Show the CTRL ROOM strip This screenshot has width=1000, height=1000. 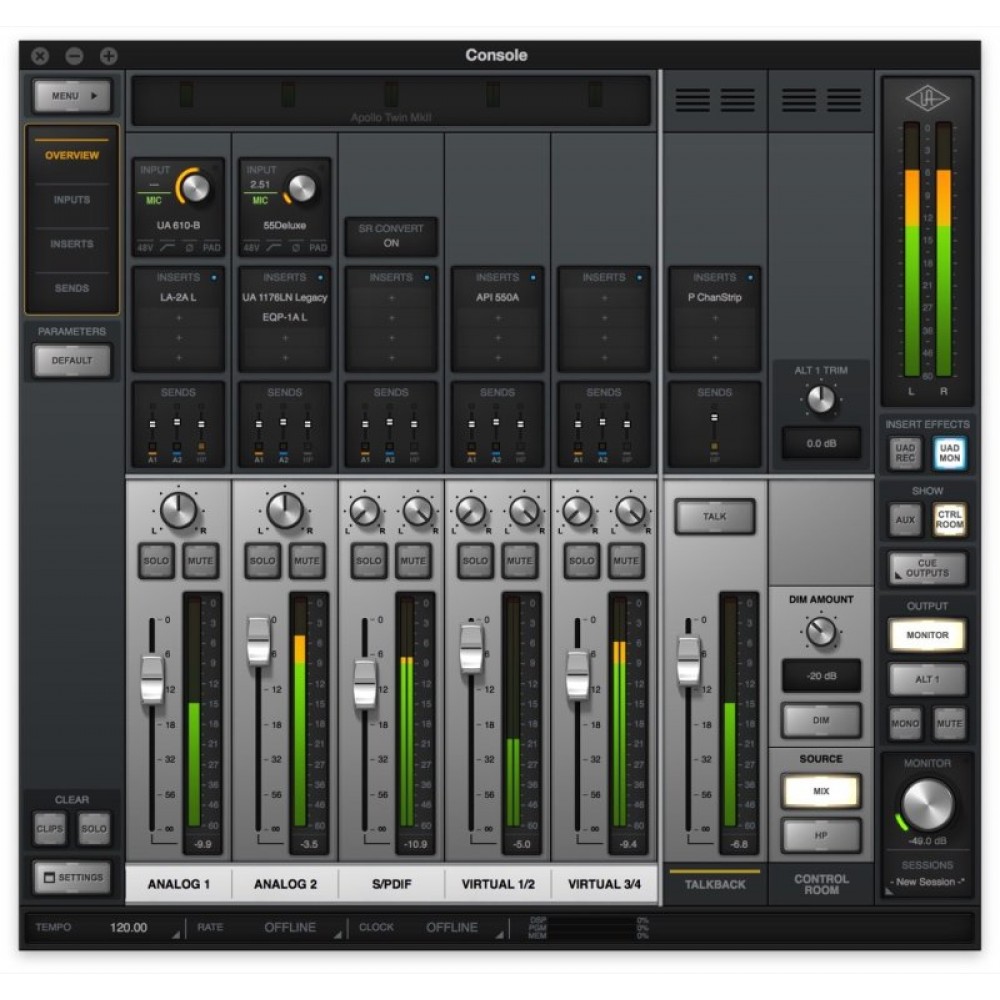click(949, 520)
